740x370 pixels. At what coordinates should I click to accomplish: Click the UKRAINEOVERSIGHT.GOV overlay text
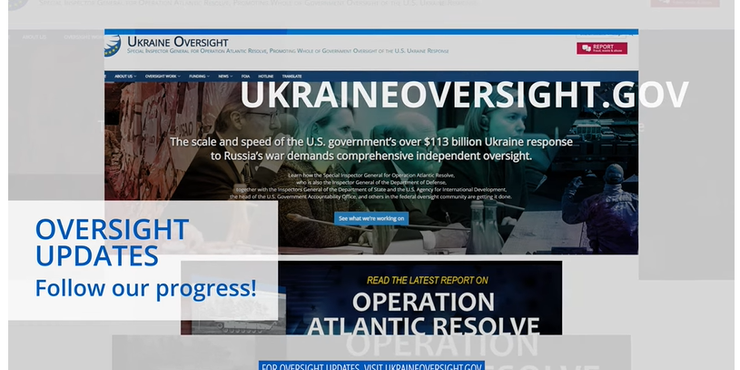click(x=464, y=95)
